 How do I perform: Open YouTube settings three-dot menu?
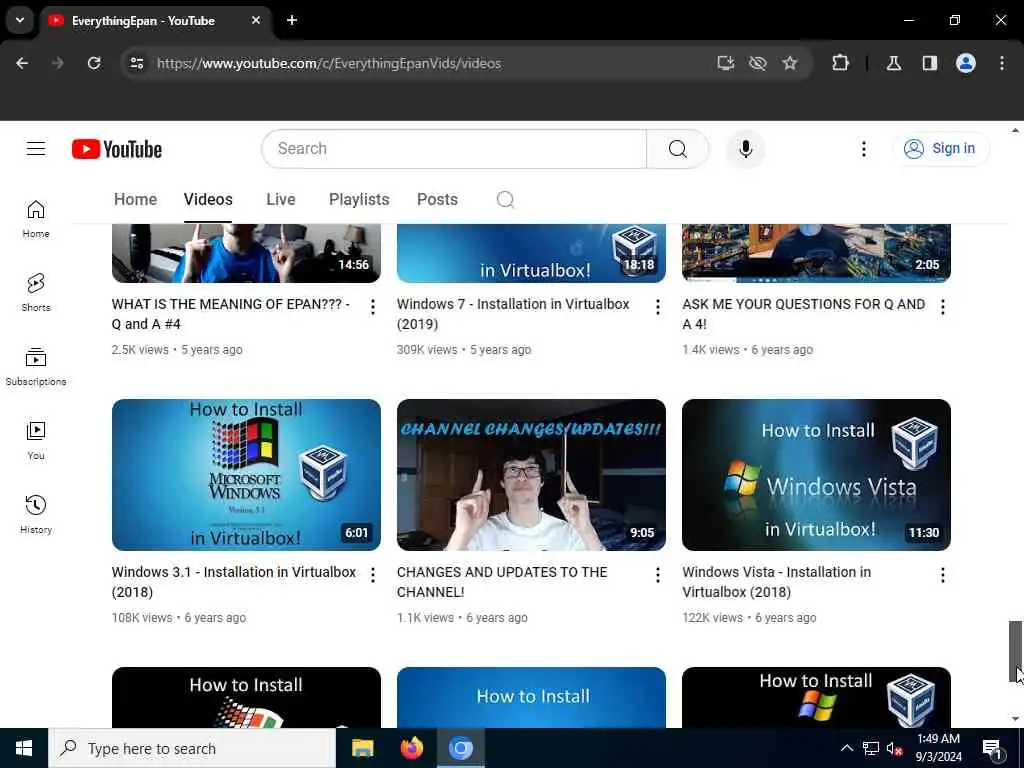863,149
